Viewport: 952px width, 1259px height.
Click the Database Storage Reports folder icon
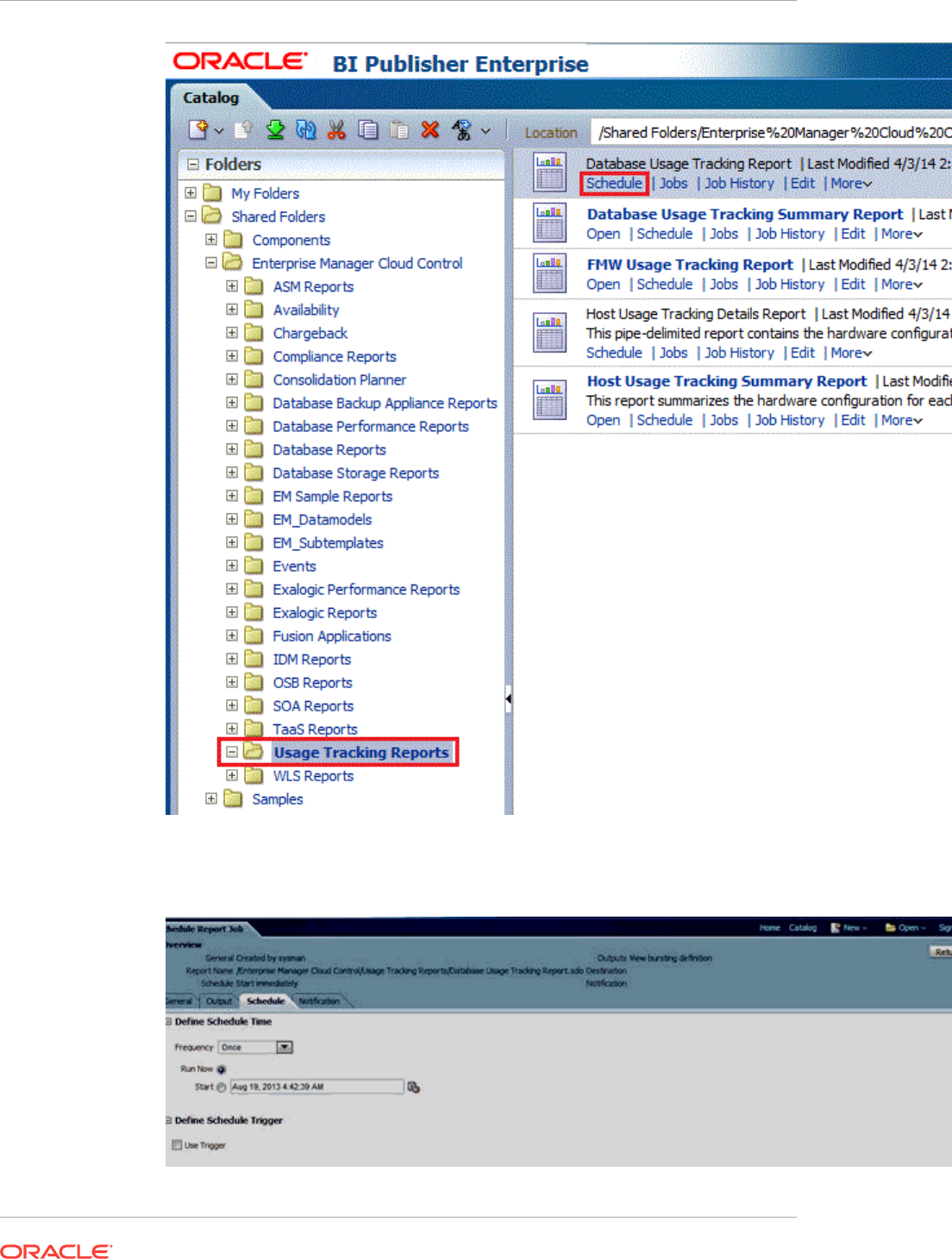(x=254, y=473)
